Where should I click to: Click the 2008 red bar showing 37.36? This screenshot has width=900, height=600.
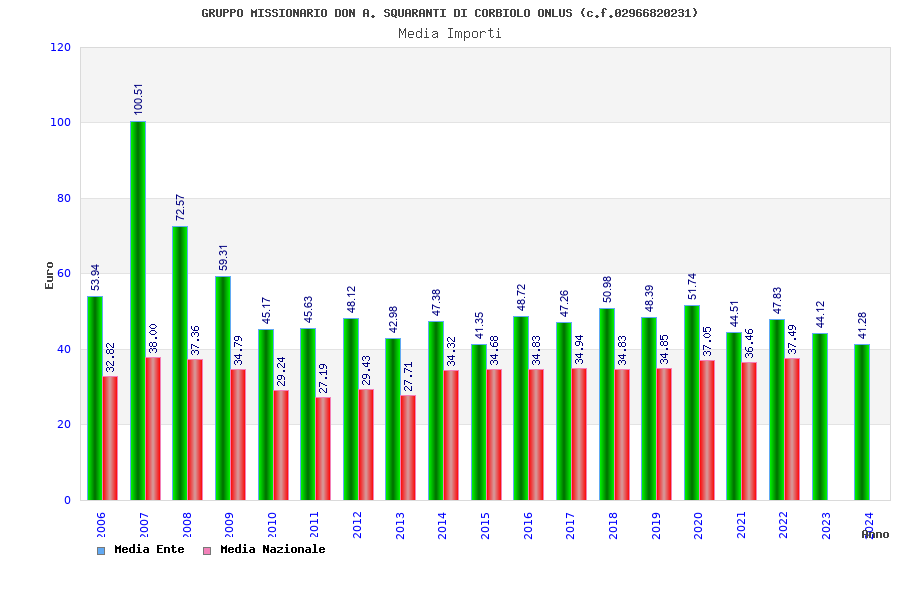[x=195, y=429]
